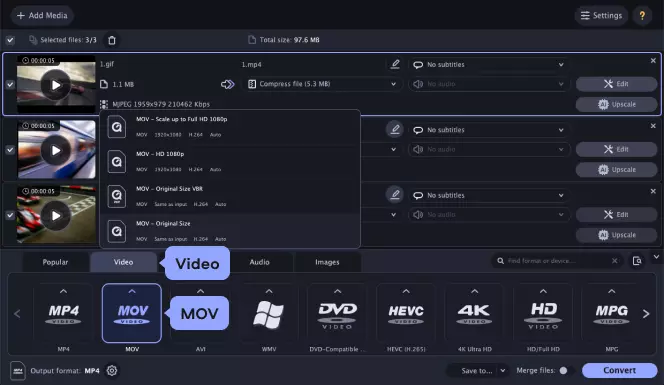The height and width of the screenshot is (385, 664).
Task: Select the MOV – Original Size preset
Action: (x=230, y=231)
